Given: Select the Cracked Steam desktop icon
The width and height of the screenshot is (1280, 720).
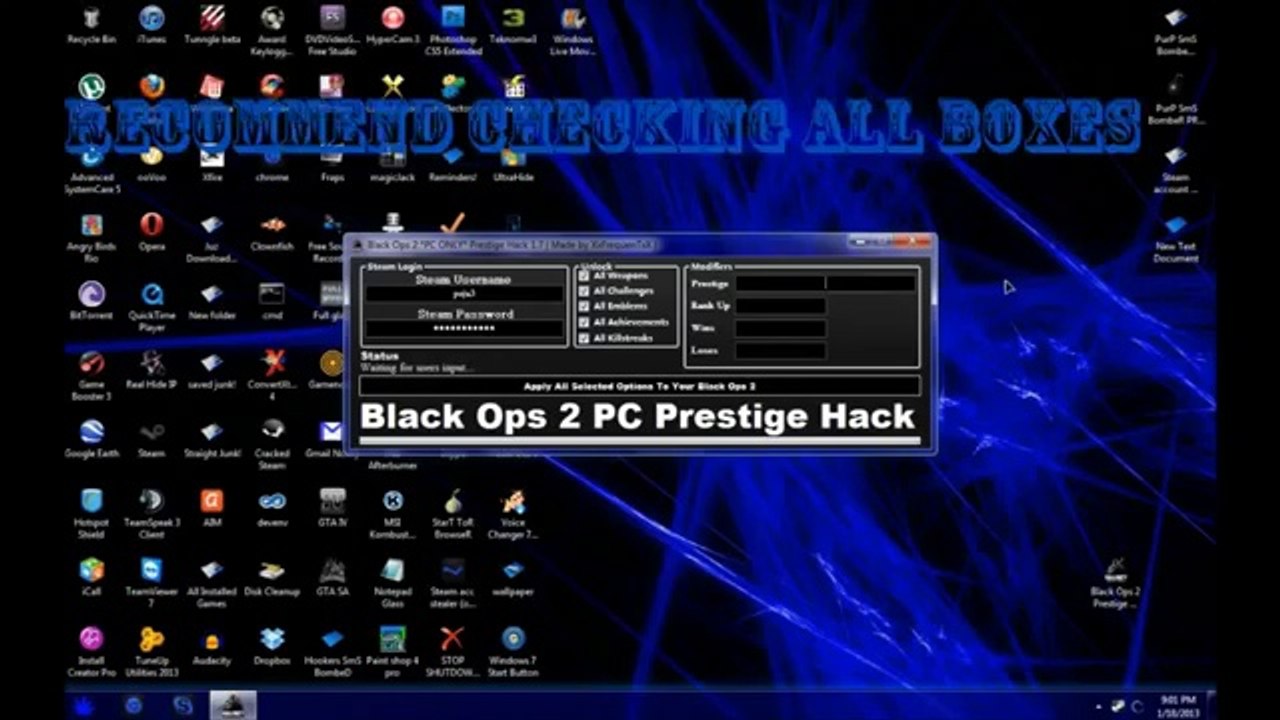Looking at the screenshot, I should pyautogui.click(x=272, y=444).
